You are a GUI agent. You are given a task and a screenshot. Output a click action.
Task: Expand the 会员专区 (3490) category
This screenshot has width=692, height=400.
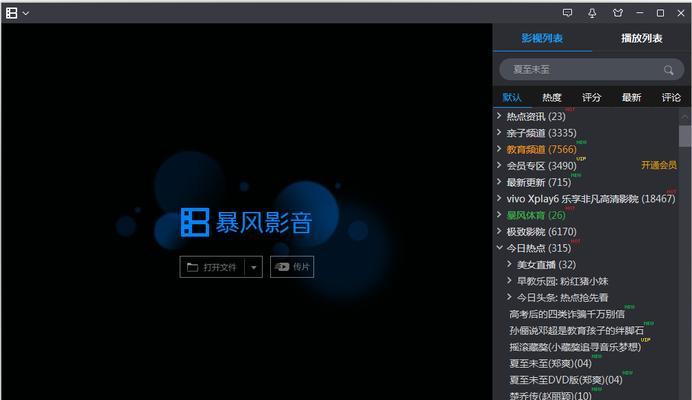pos(499,166)
